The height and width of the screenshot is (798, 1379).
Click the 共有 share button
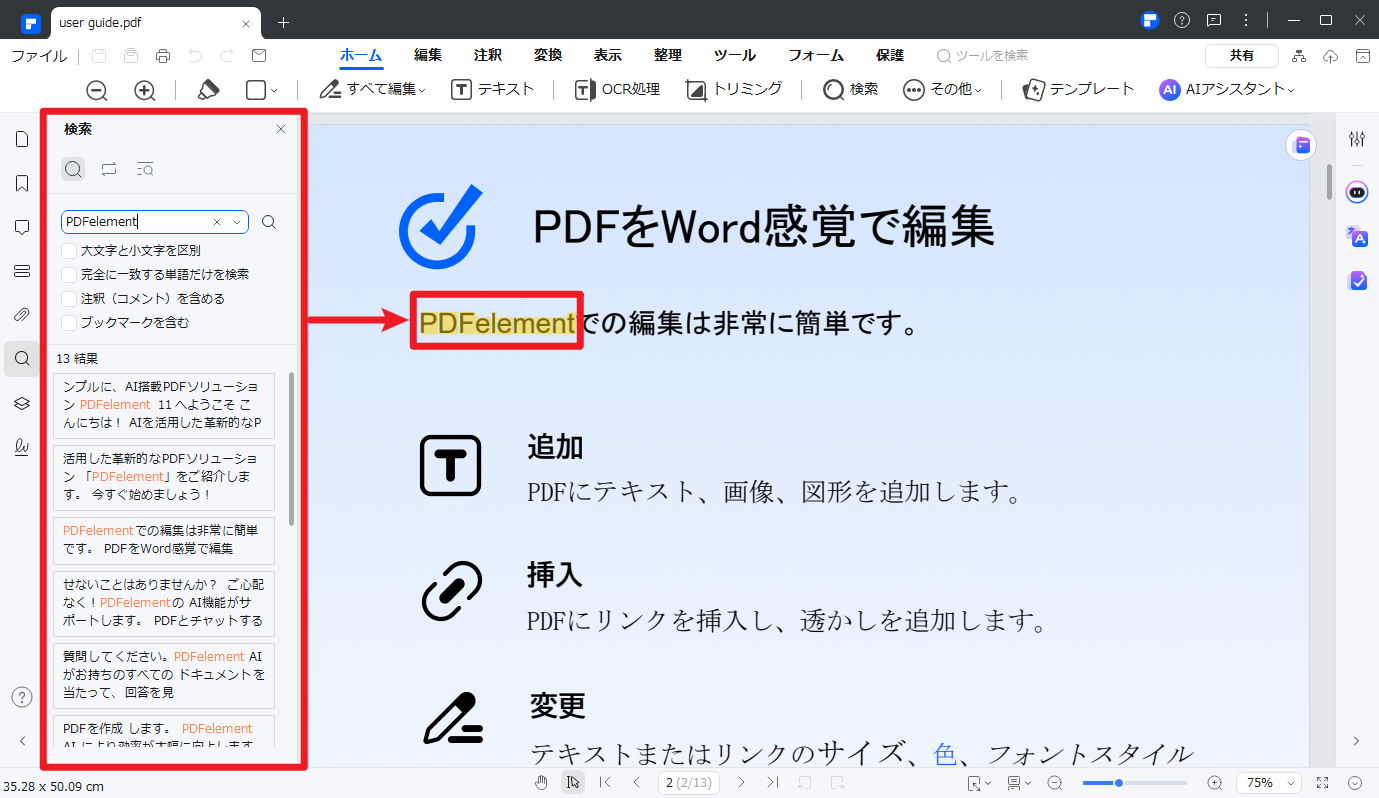tap(1242, 56)
